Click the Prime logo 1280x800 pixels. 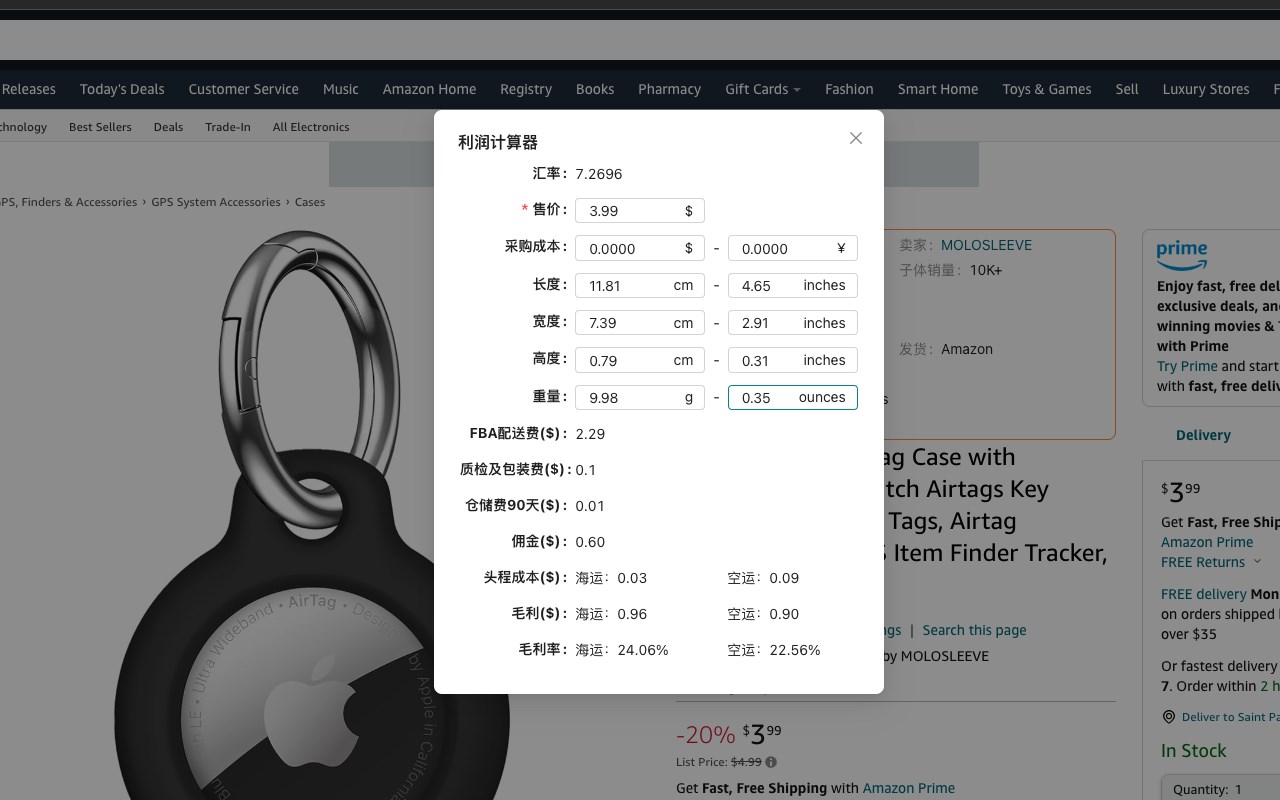1182,255
